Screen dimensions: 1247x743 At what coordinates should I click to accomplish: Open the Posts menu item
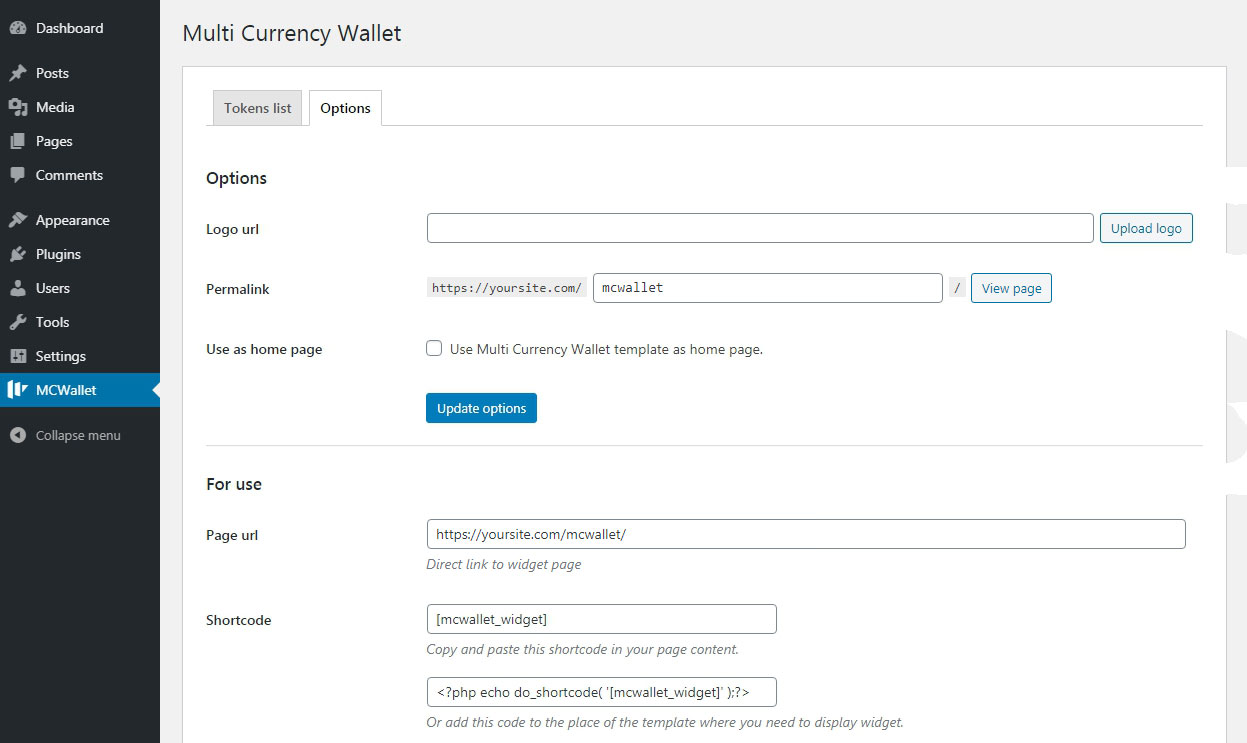click(x=80, y=73)
